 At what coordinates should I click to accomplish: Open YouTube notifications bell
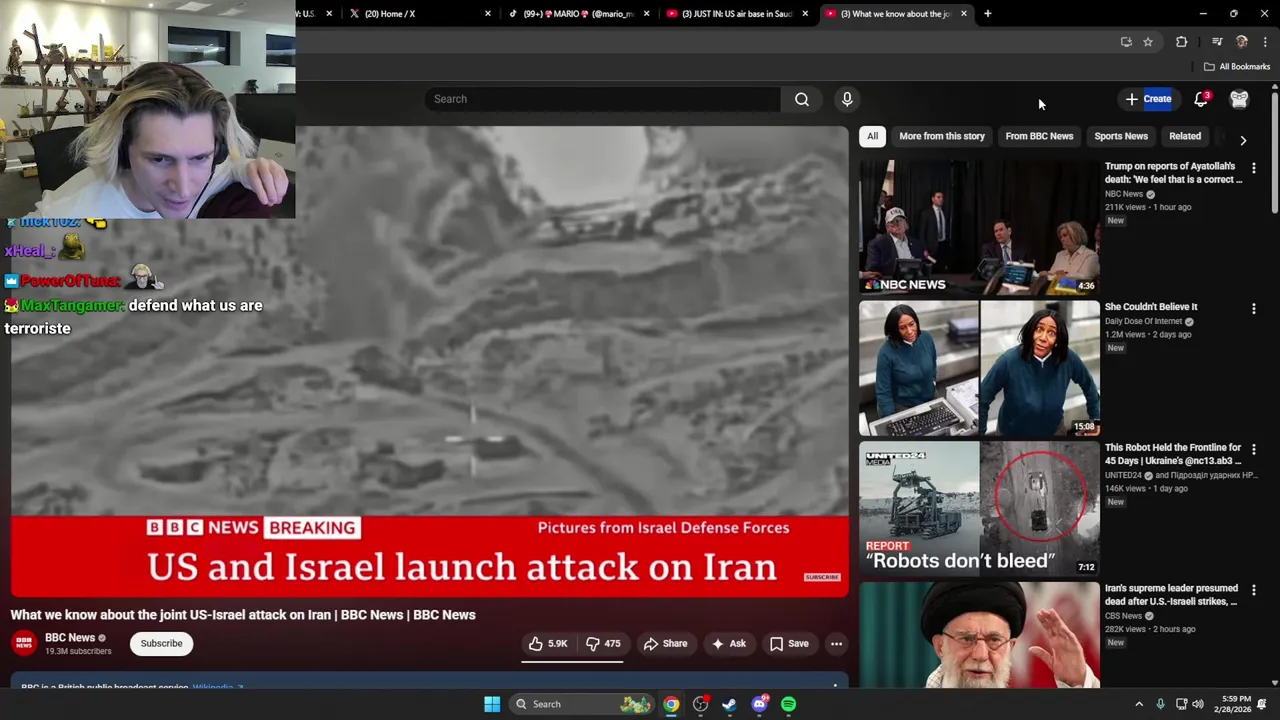tap(1201, 99)
